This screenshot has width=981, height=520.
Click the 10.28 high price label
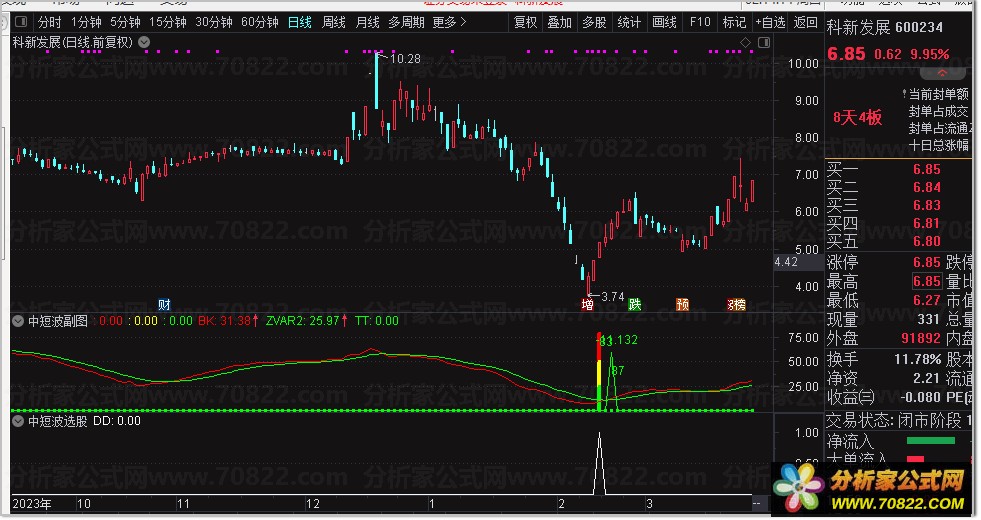click(405, 59)
